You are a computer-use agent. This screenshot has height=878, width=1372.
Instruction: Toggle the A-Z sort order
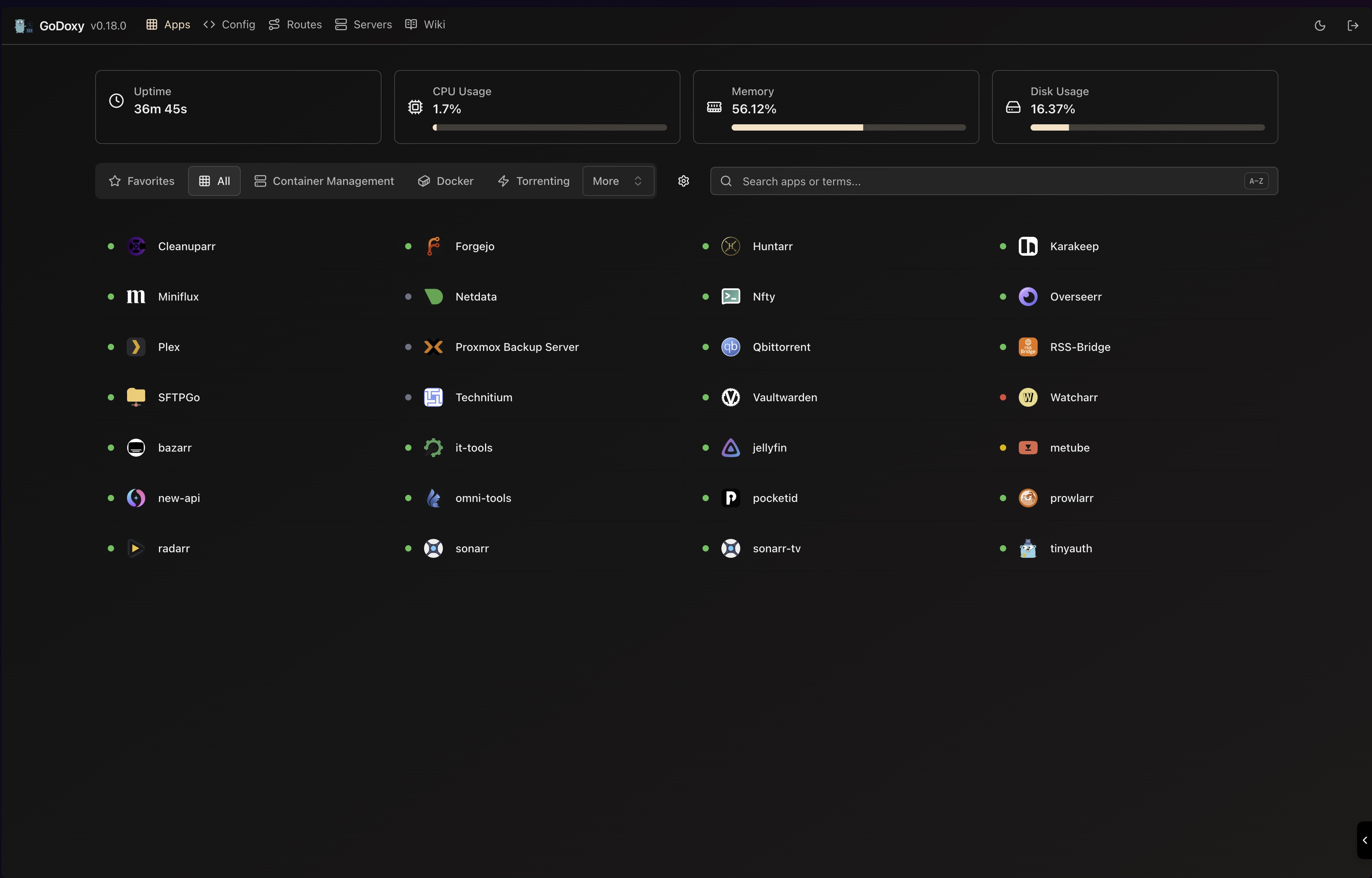[1256, 181]
